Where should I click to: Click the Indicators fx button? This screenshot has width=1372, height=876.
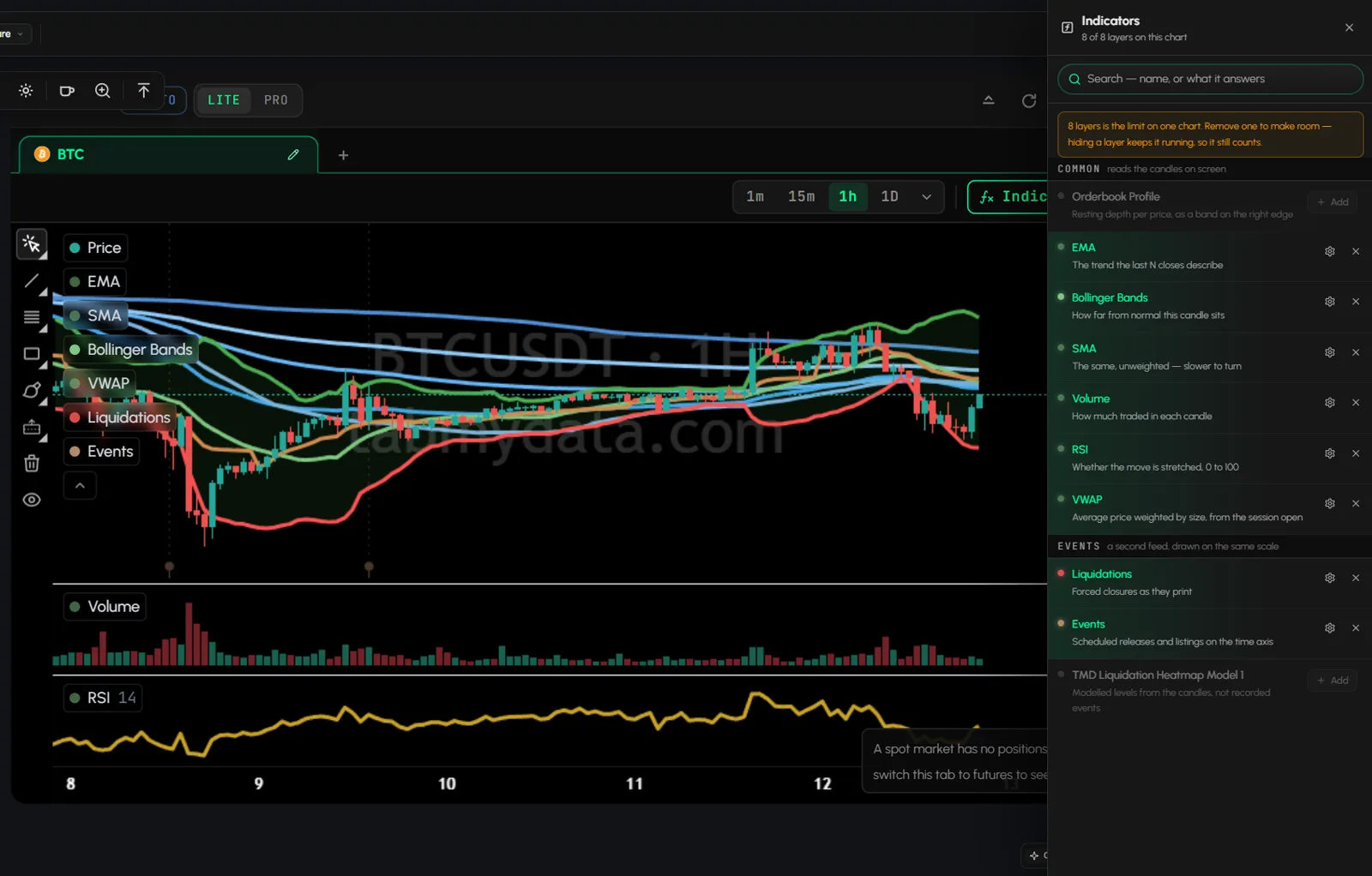tap(1008, 197)
